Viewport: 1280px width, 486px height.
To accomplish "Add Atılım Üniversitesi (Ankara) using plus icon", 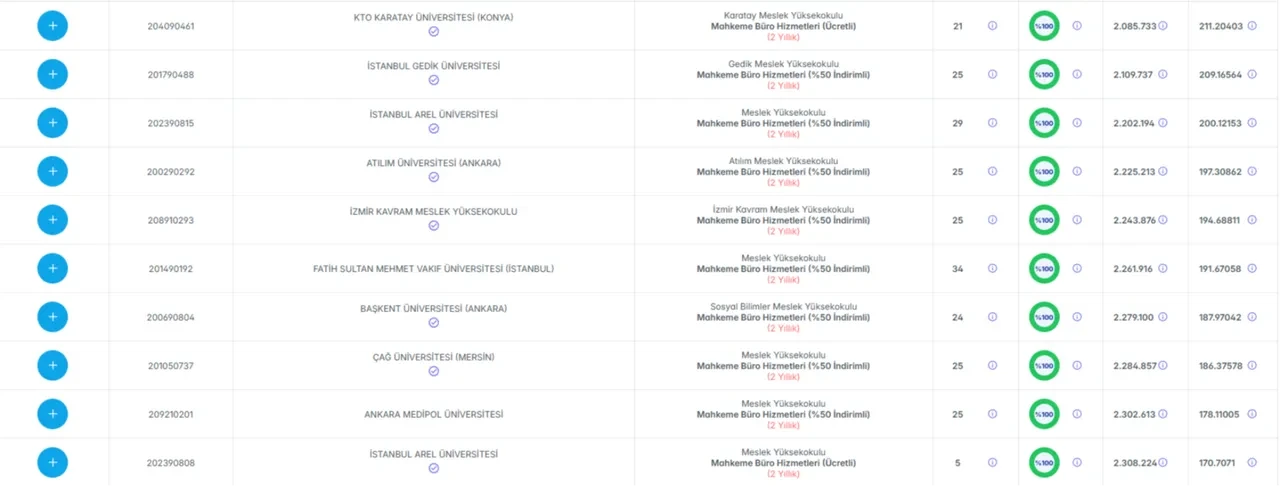I will click(x=52, y=171).
